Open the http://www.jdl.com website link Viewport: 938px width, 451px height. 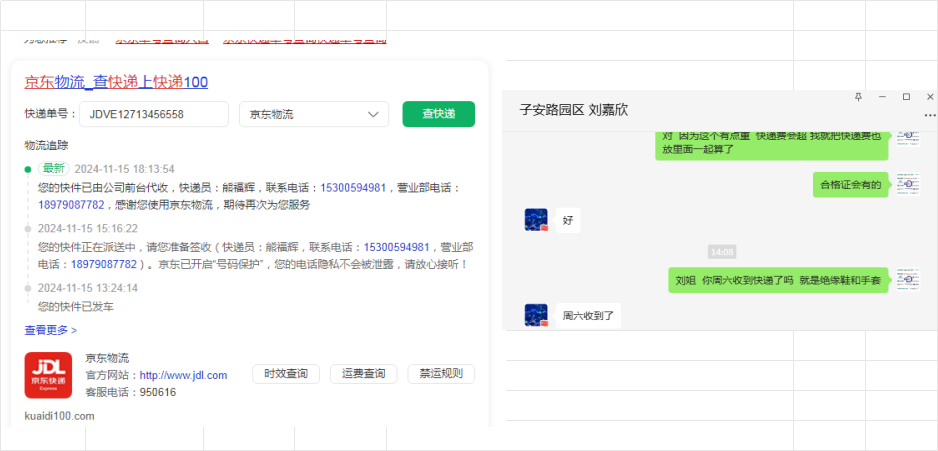(x=184, y=376)
